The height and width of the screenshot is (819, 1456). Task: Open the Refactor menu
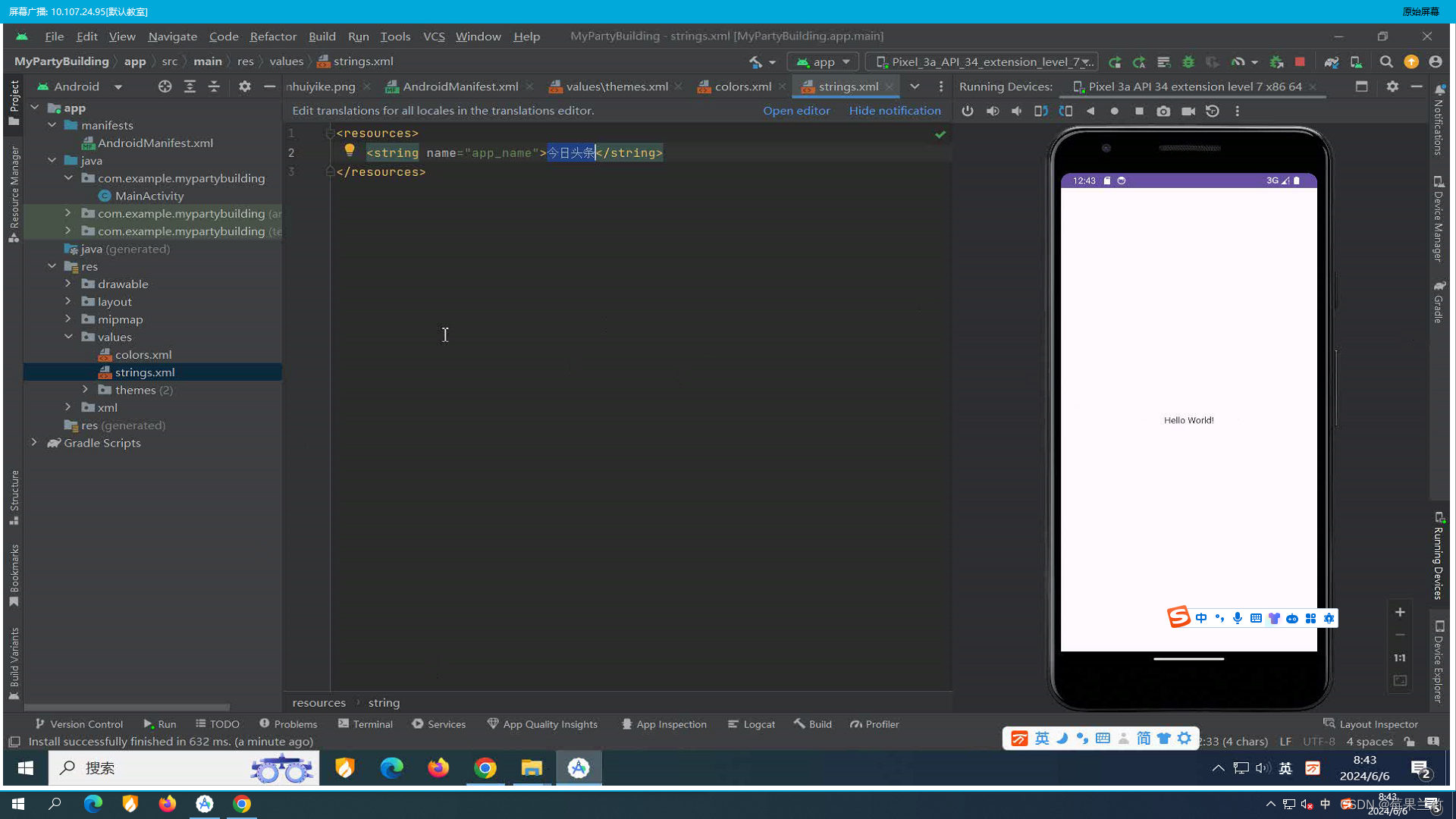point(273,36)
